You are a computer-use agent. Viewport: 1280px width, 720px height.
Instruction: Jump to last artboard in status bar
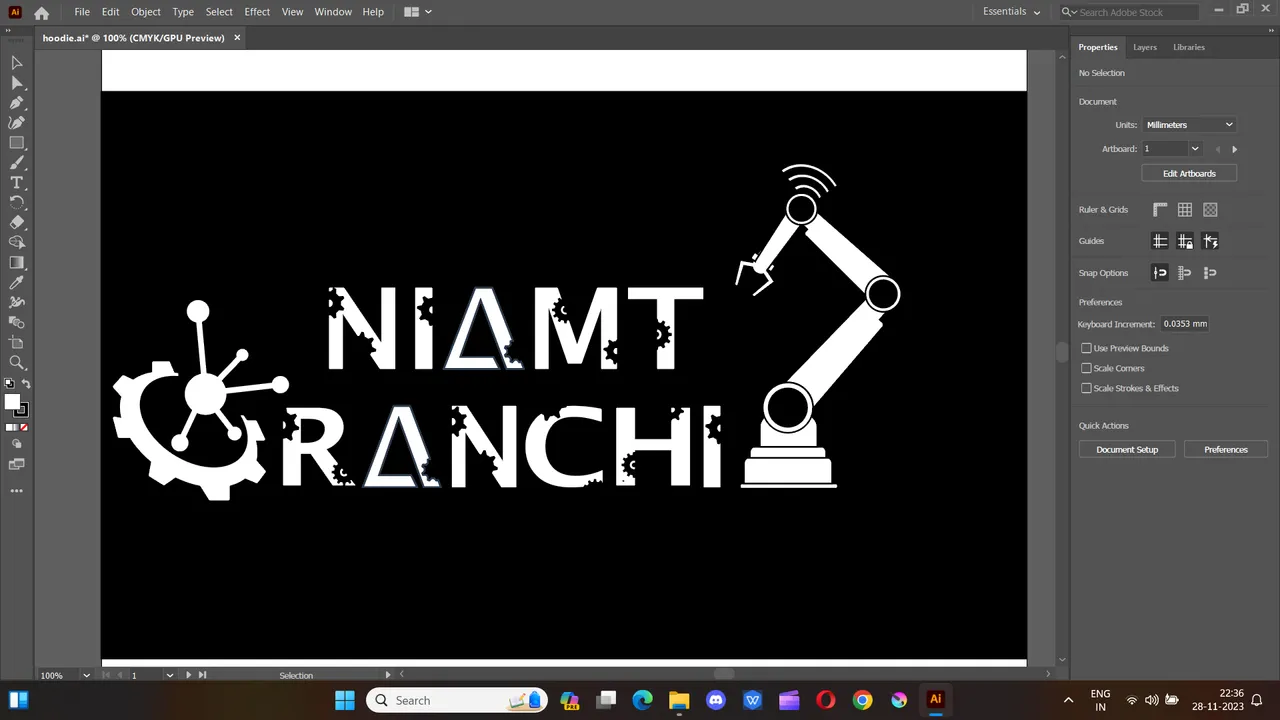click(x=202, y=675)
